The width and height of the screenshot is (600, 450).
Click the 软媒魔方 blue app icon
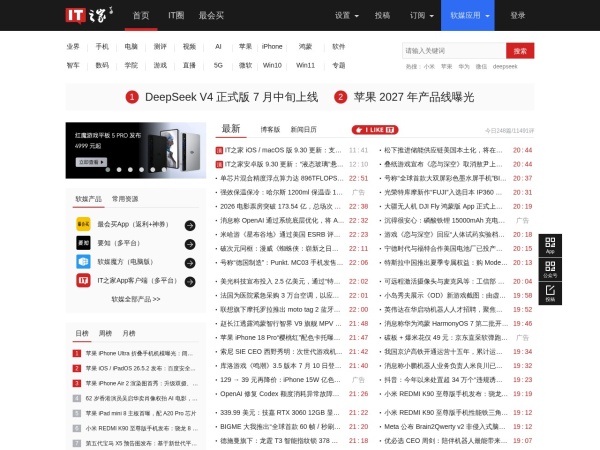pos(83,261)
